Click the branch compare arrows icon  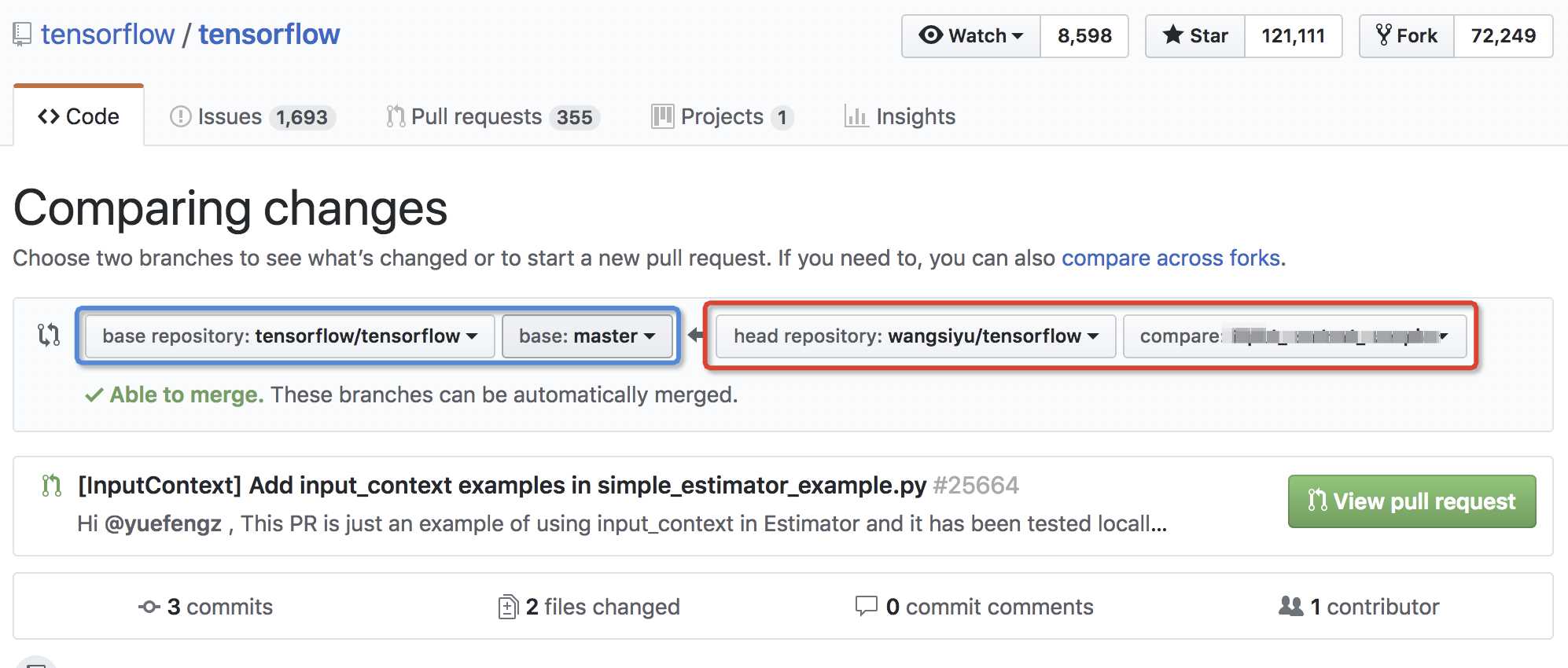point(49,336)
